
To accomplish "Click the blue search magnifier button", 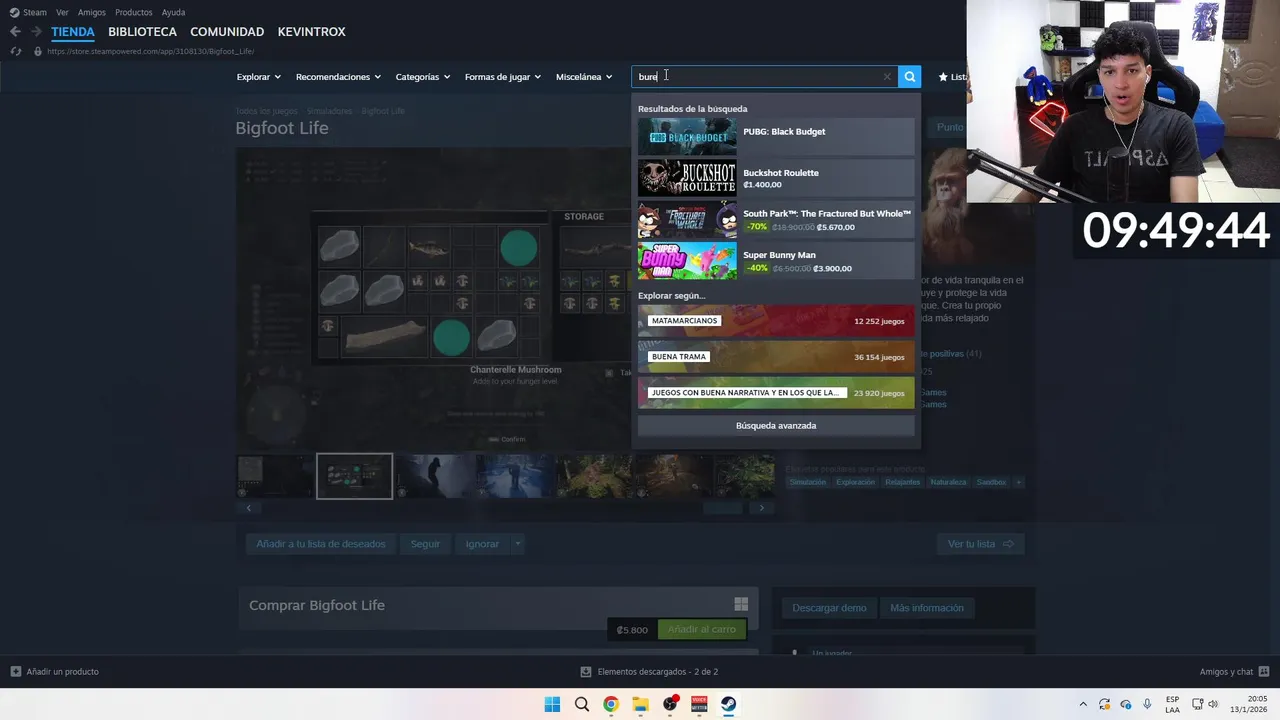I will tap(909, 77).
